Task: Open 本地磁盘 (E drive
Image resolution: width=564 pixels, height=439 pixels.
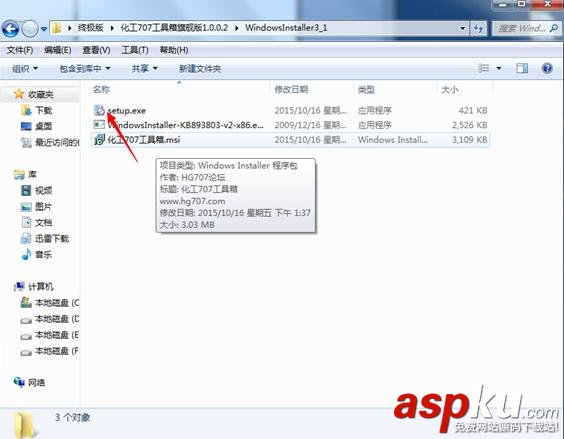Action: click(57, 335)
